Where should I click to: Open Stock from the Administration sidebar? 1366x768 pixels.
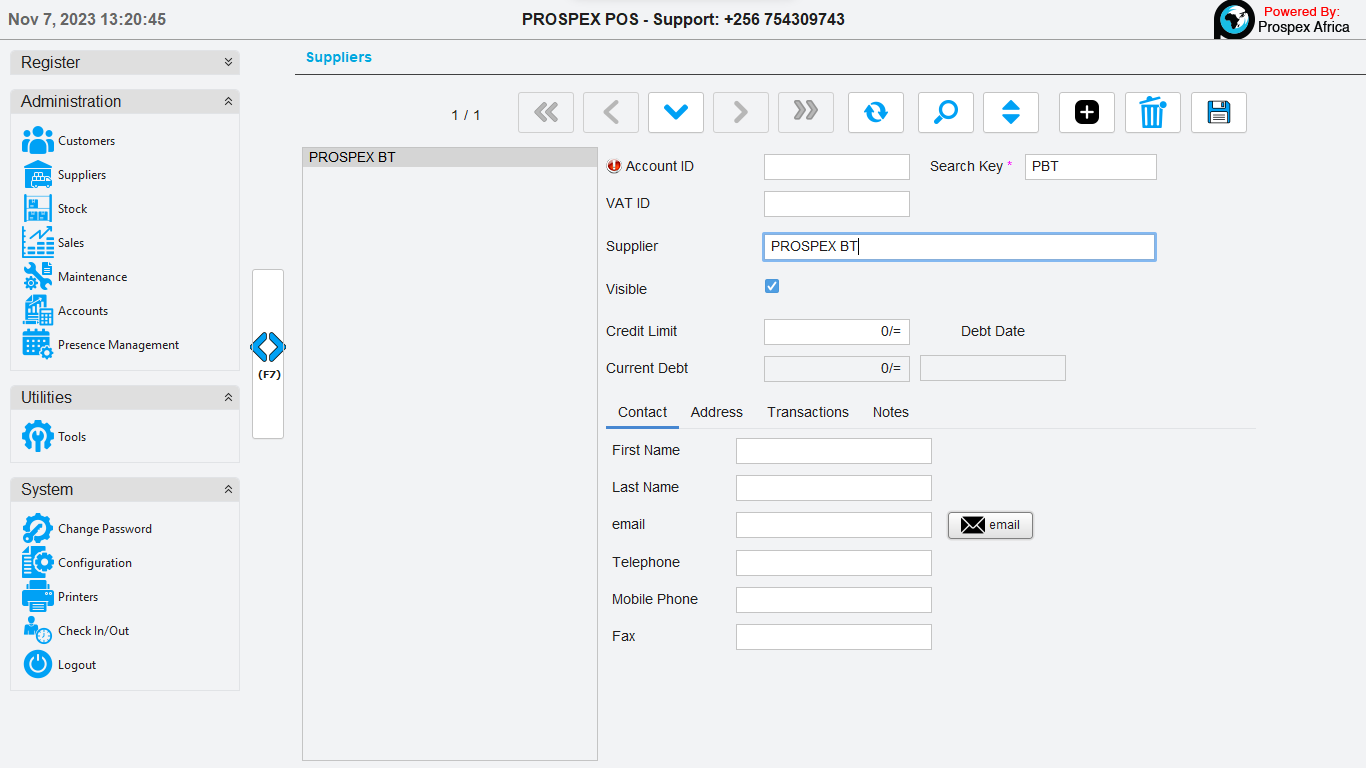[x=72, y=209]
